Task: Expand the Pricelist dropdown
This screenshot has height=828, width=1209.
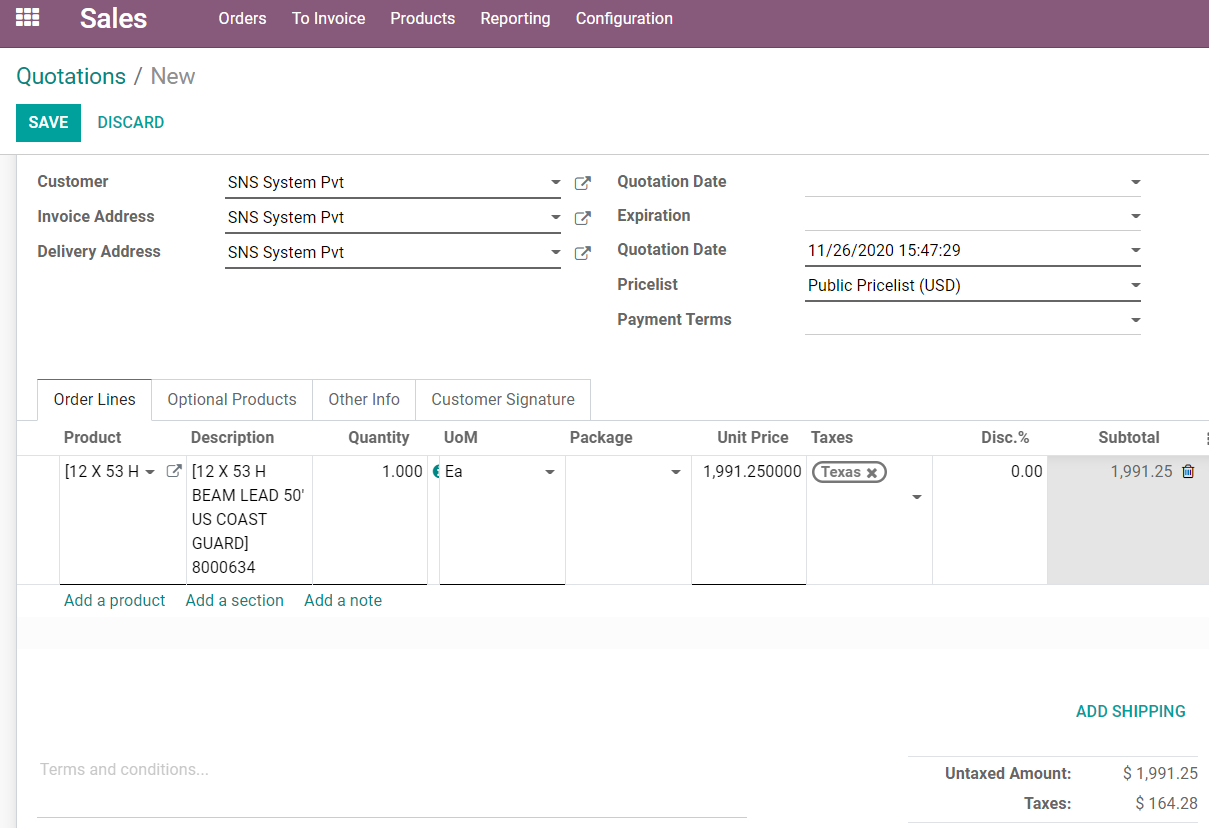Action: (1135, 286)
